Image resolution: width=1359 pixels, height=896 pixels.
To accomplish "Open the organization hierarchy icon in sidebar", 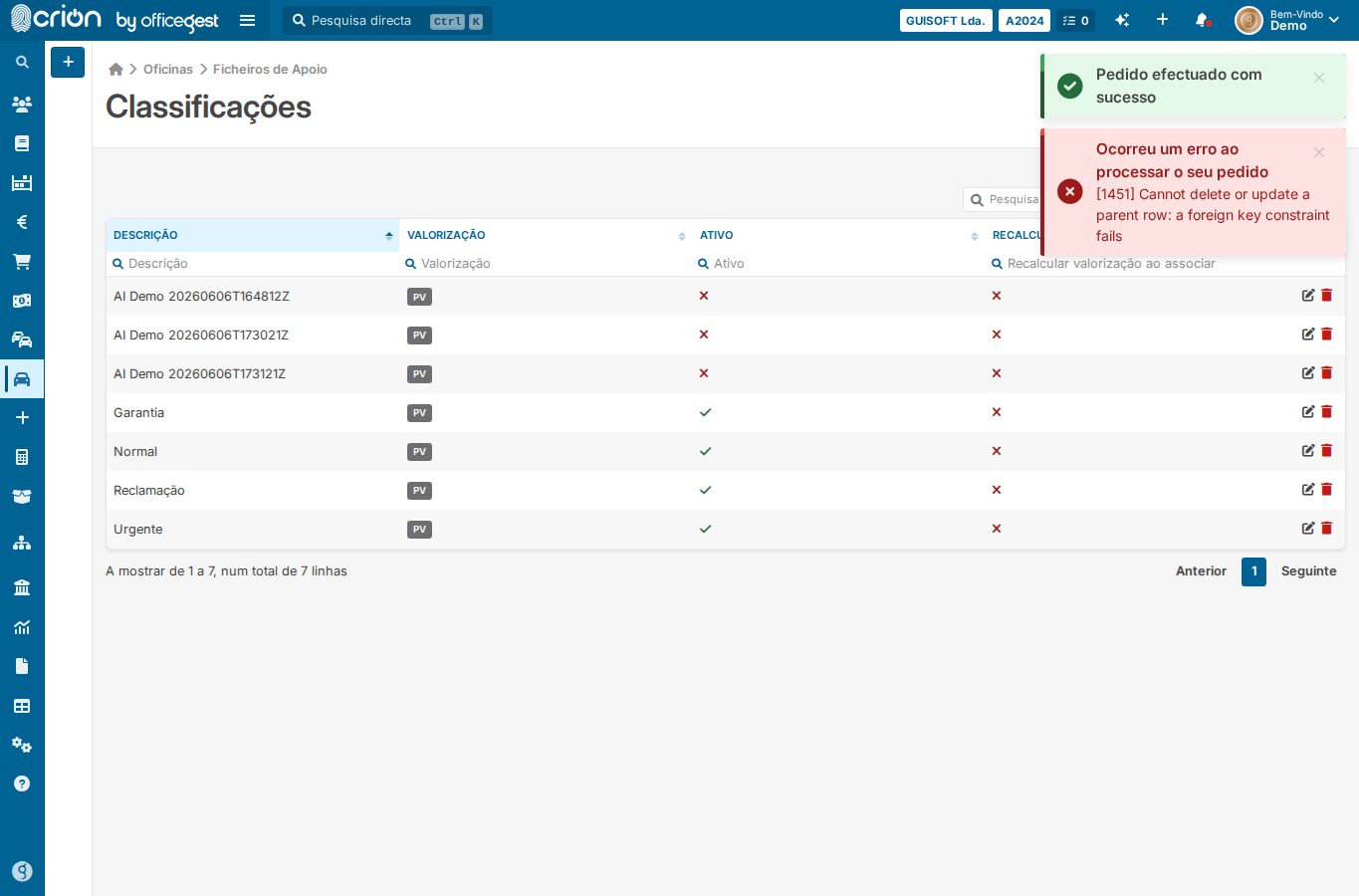I will click(x=22, y=543).
